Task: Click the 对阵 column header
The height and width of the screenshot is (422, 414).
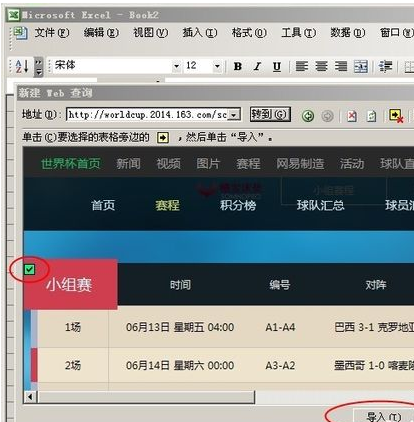Action: (376, 285)
